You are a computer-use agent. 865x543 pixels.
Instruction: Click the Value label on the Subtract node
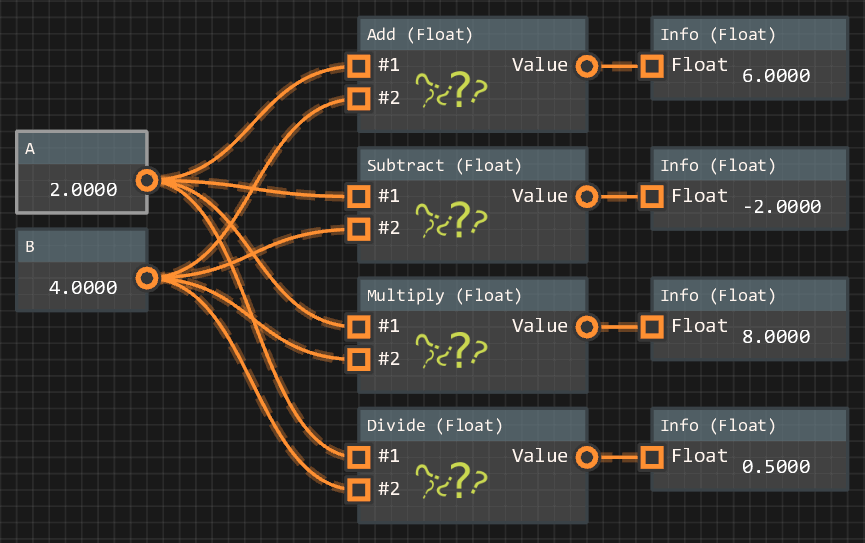coord(540,195)
